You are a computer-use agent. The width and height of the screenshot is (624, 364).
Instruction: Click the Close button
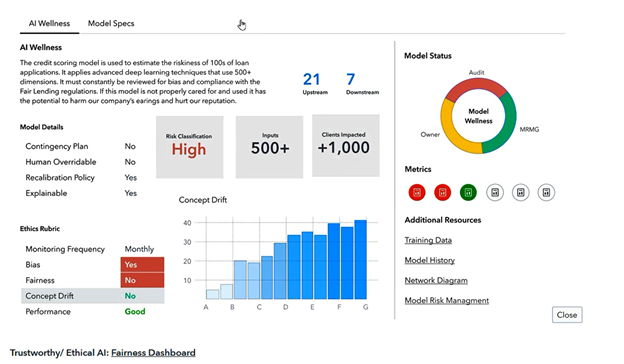tap(567, 315)
